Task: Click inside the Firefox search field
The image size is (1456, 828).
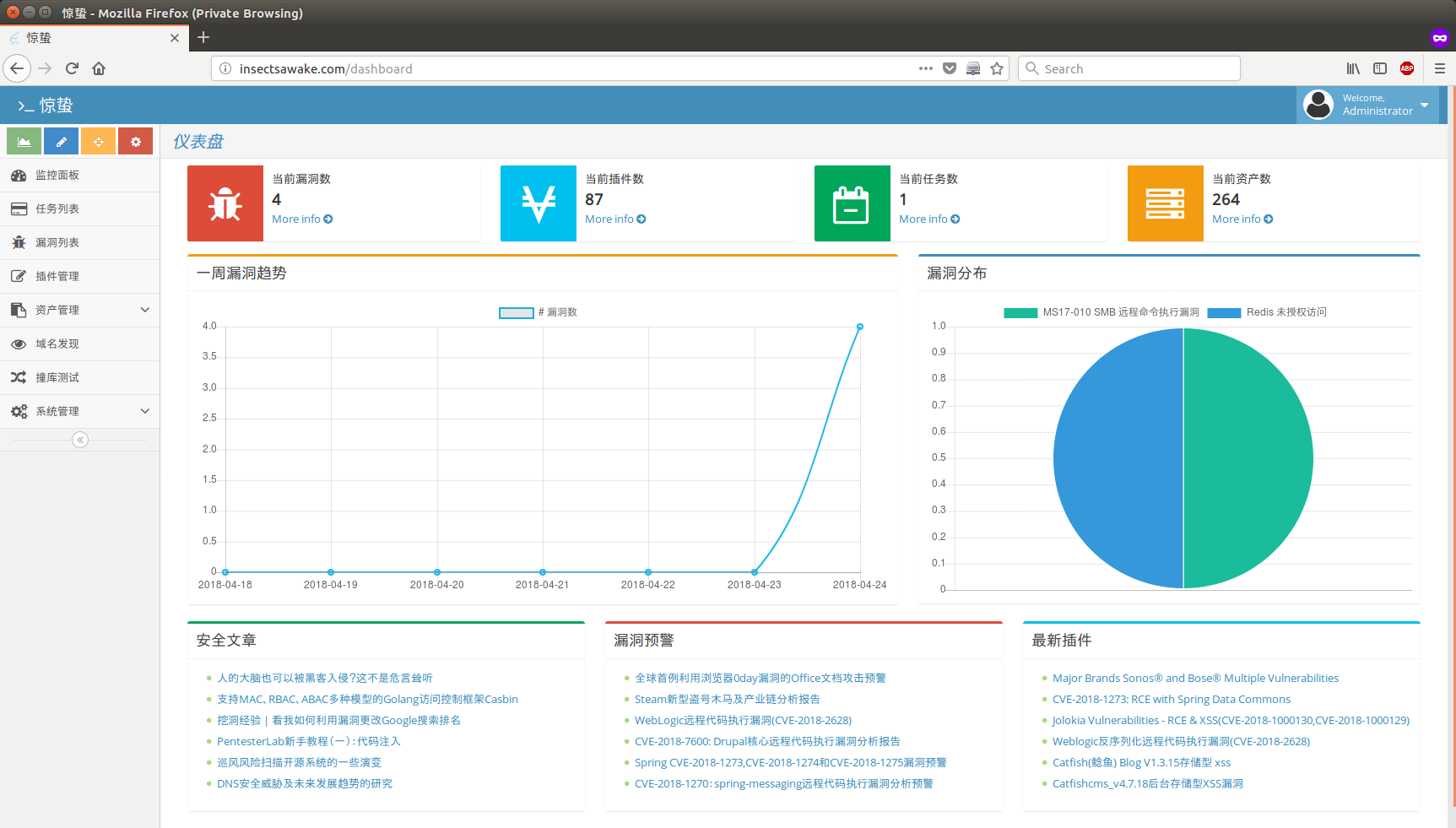Action: (1129, 68)
